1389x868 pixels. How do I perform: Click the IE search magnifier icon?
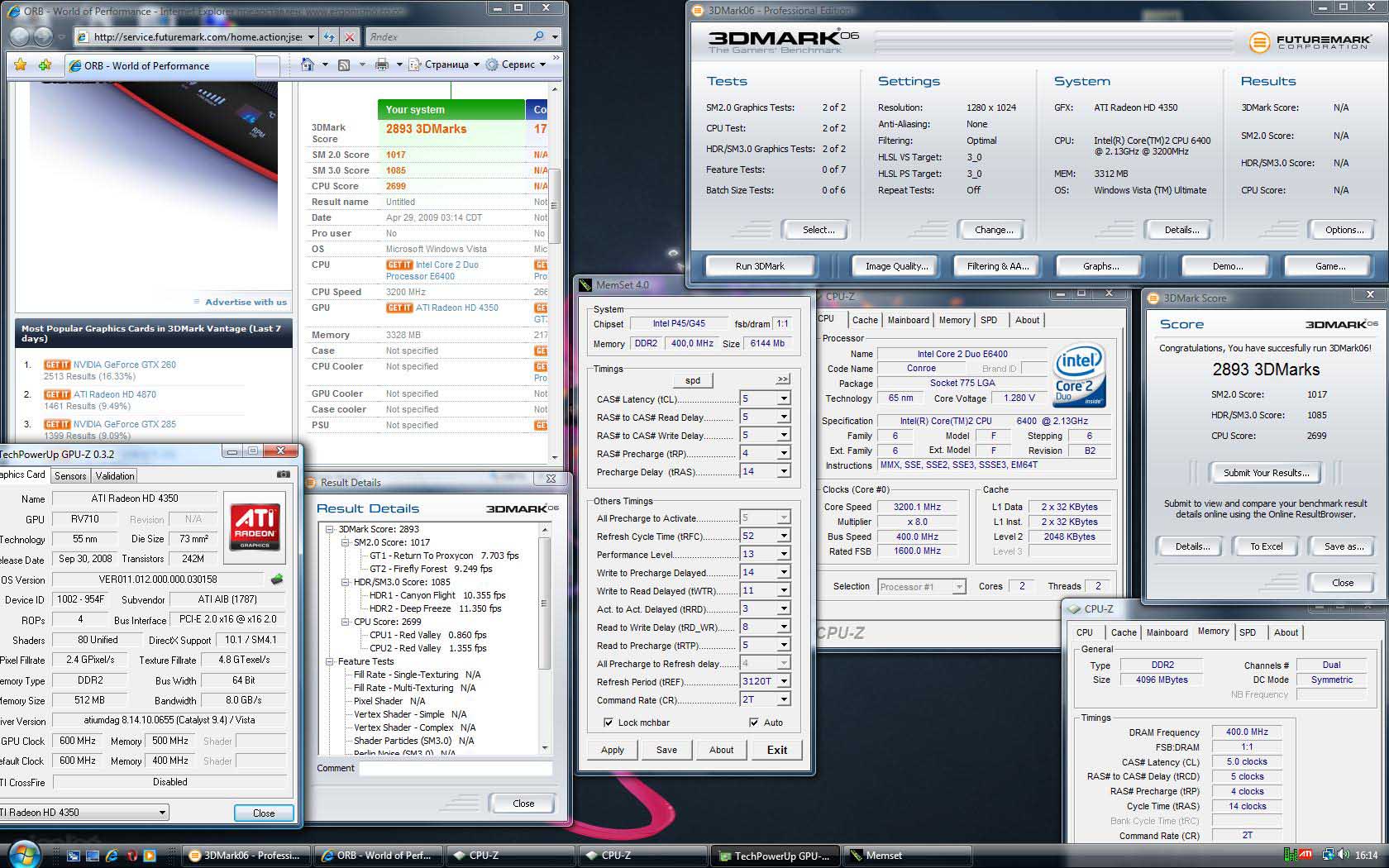pos(539,36)
